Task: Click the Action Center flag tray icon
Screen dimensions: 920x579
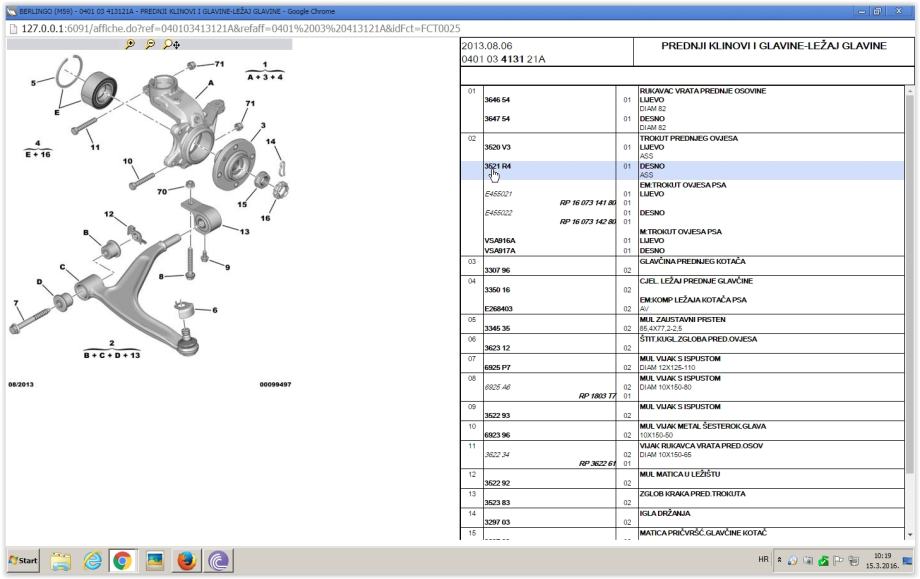Action: tap(838, 561)
